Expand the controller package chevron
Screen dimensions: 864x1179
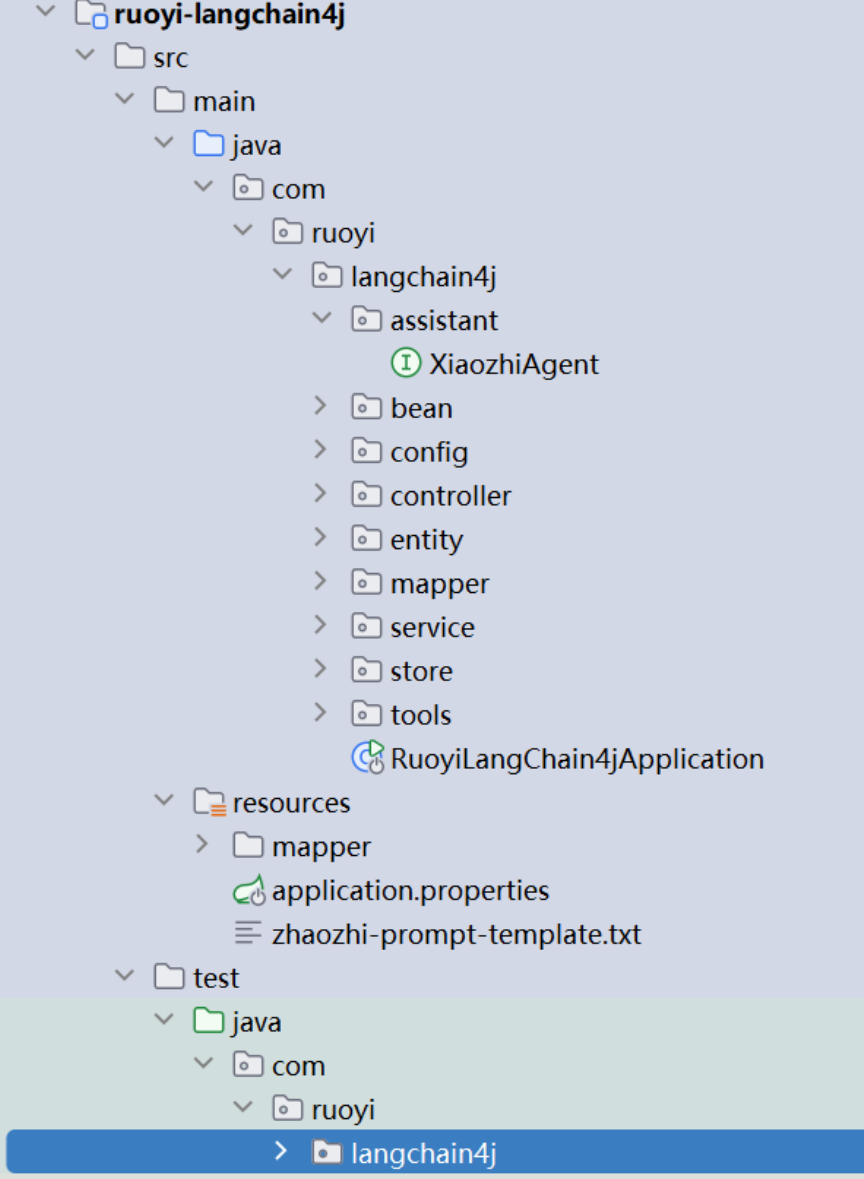point(320,495)
